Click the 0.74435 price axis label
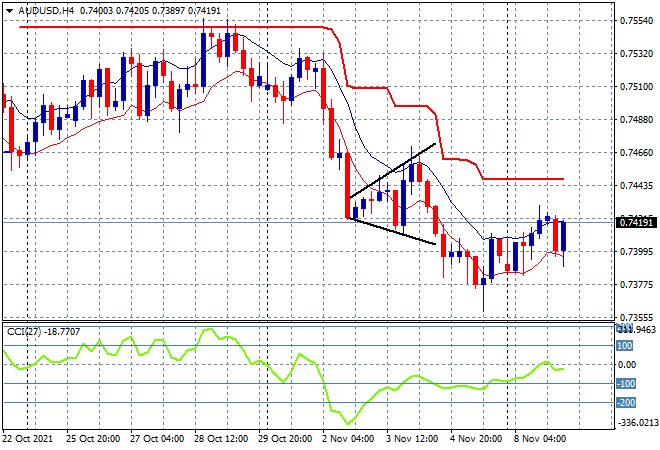Viewport: 660px width, 450px height. 636,185
